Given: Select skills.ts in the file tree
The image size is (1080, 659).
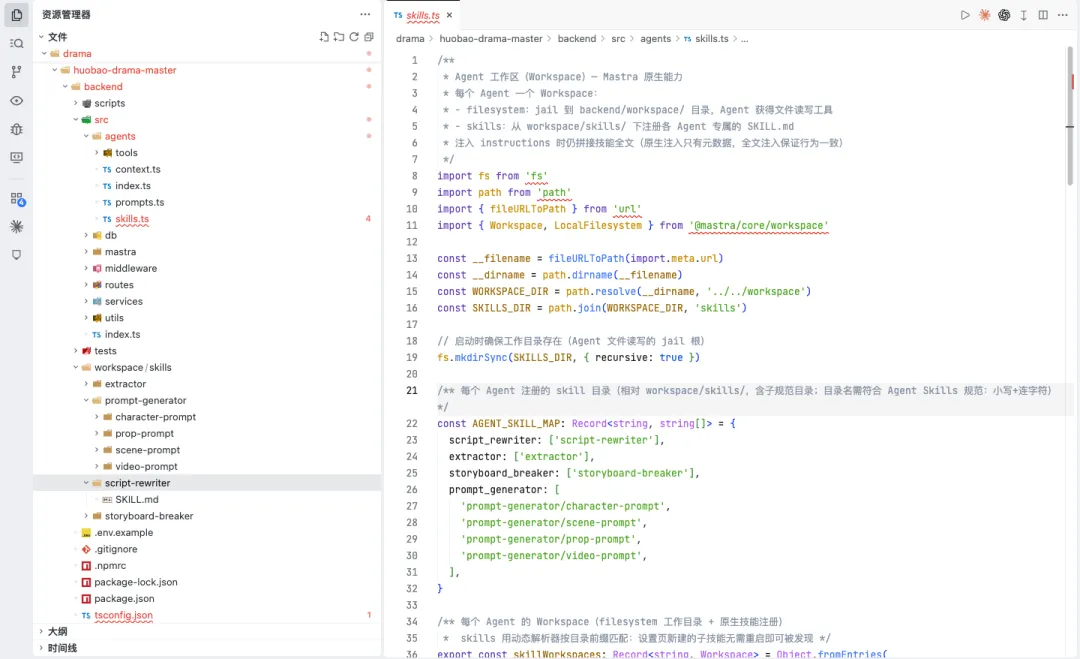Looking at the screenshot, I should [x=132, y=218].
